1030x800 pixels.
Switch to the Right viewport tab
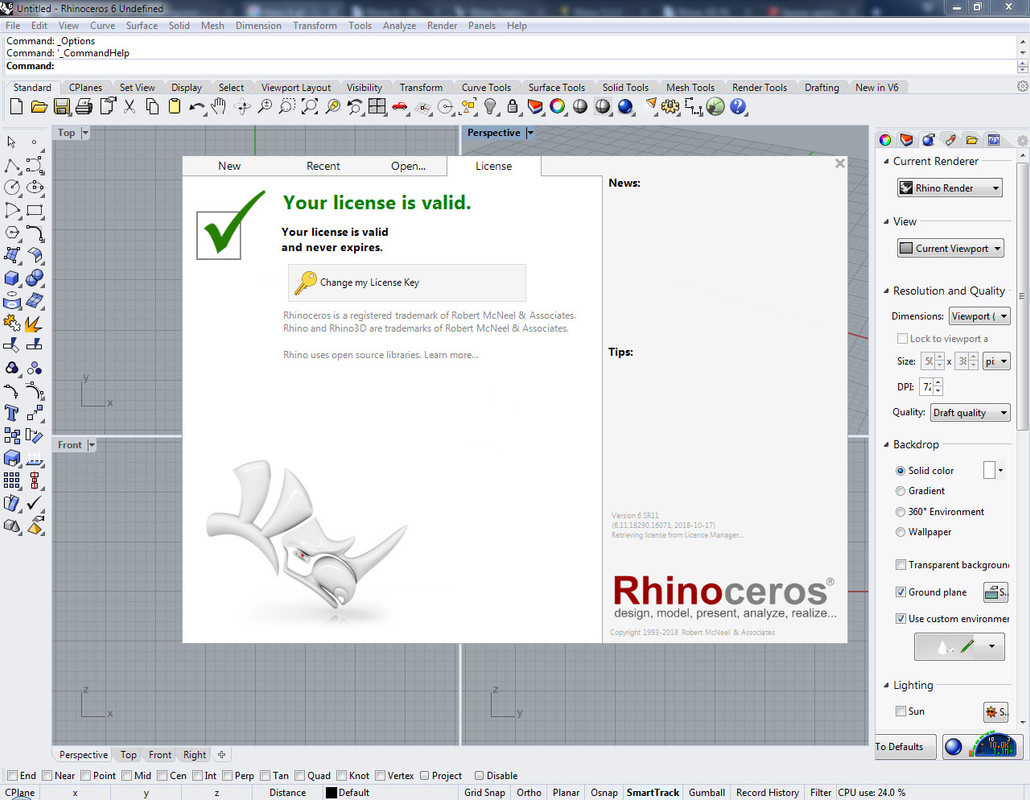coord(194,755)
